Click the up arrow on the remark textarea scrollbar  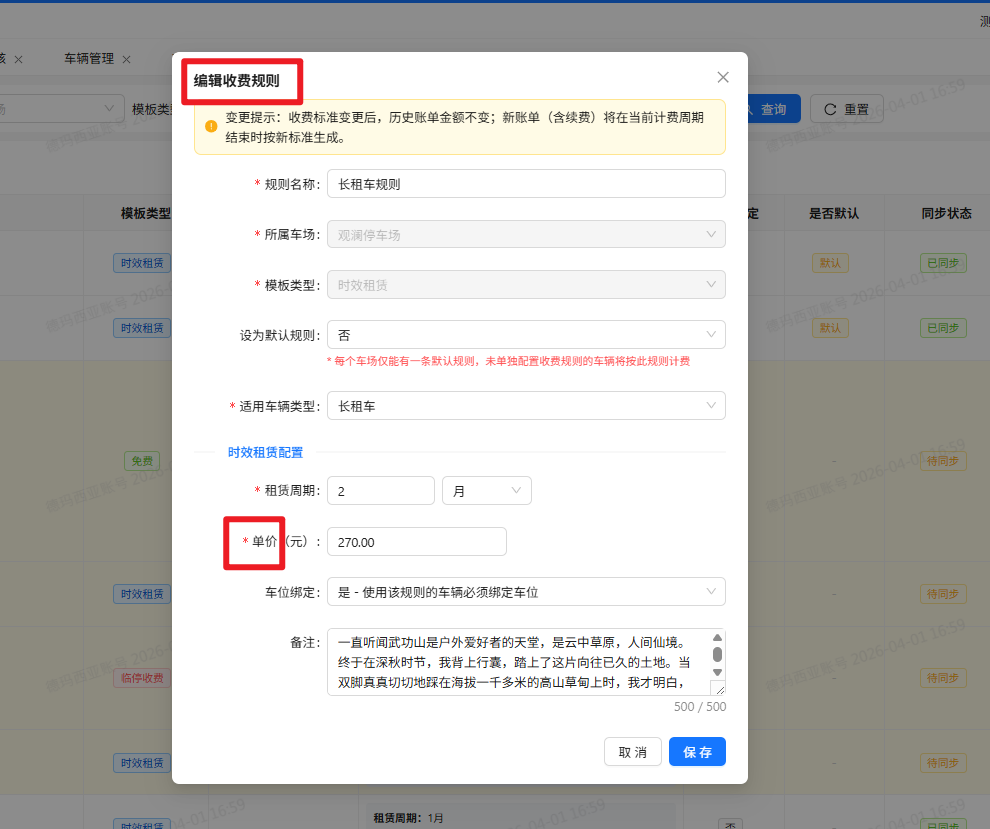(x=718, y=638)
